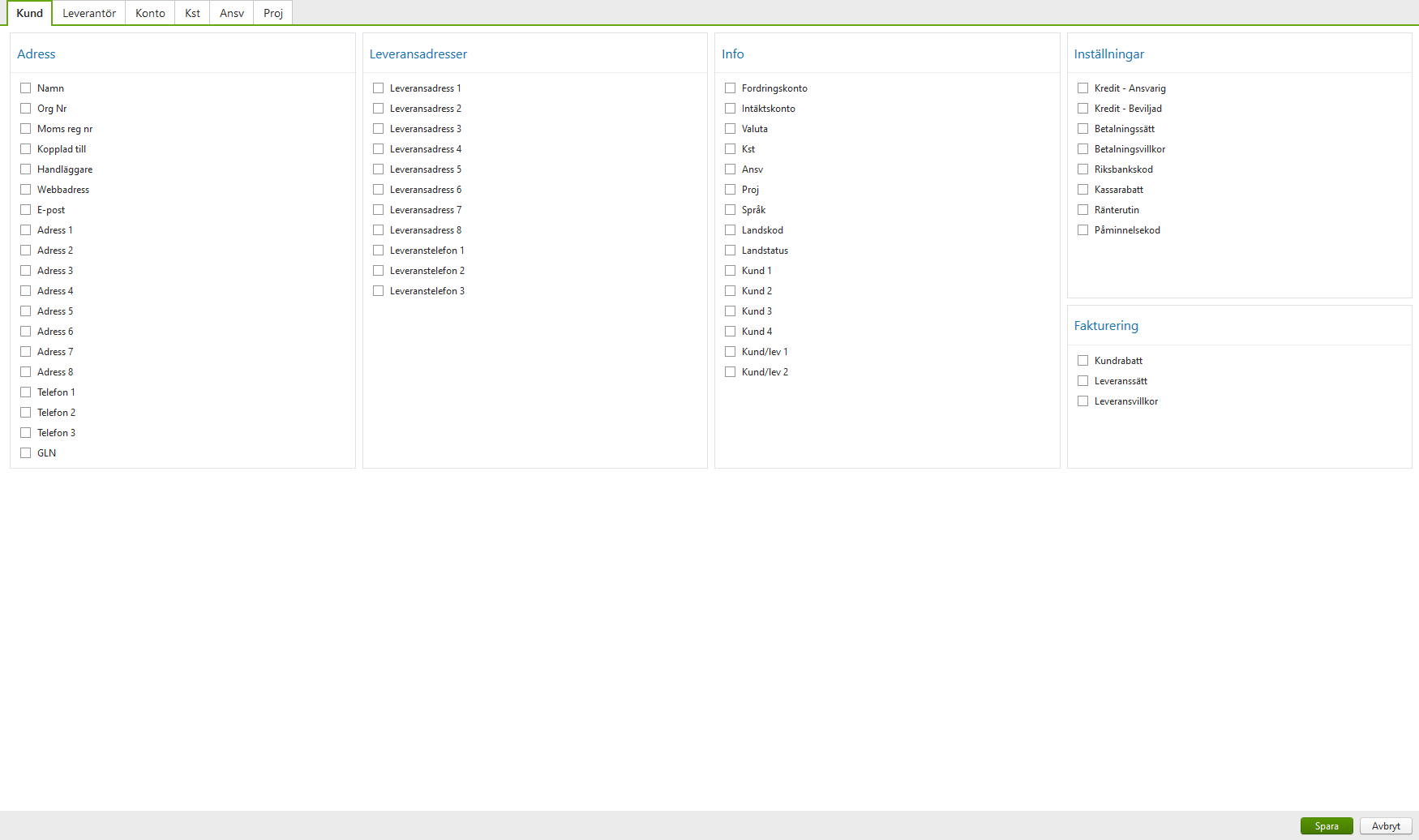
Task: Enable the Språk option
Action: pos(730,209)
